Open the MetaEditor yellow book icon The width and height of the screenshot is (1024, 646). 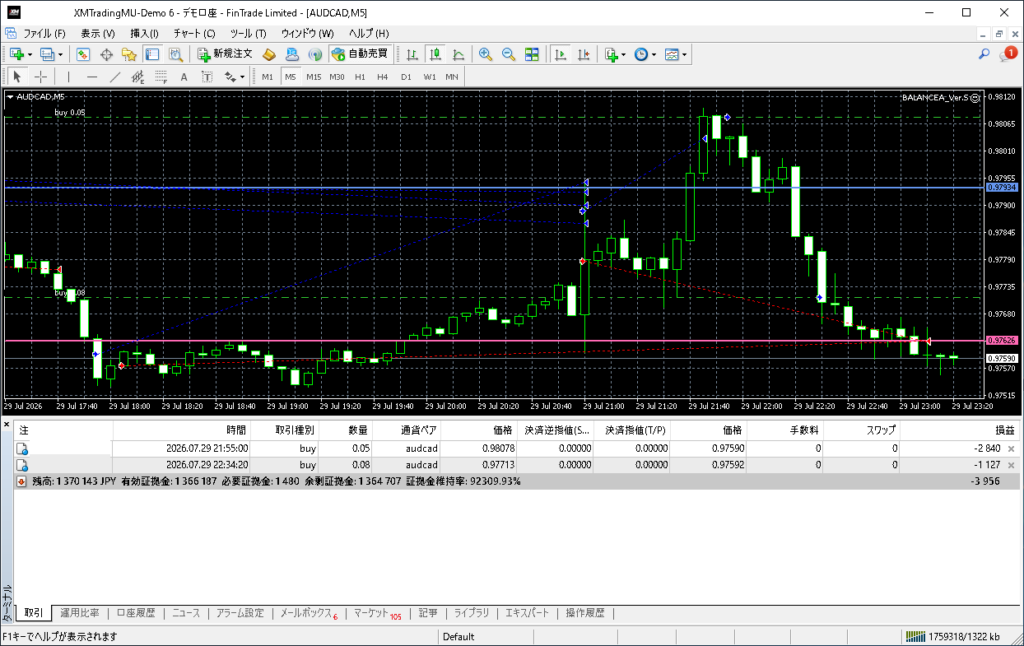268,54
